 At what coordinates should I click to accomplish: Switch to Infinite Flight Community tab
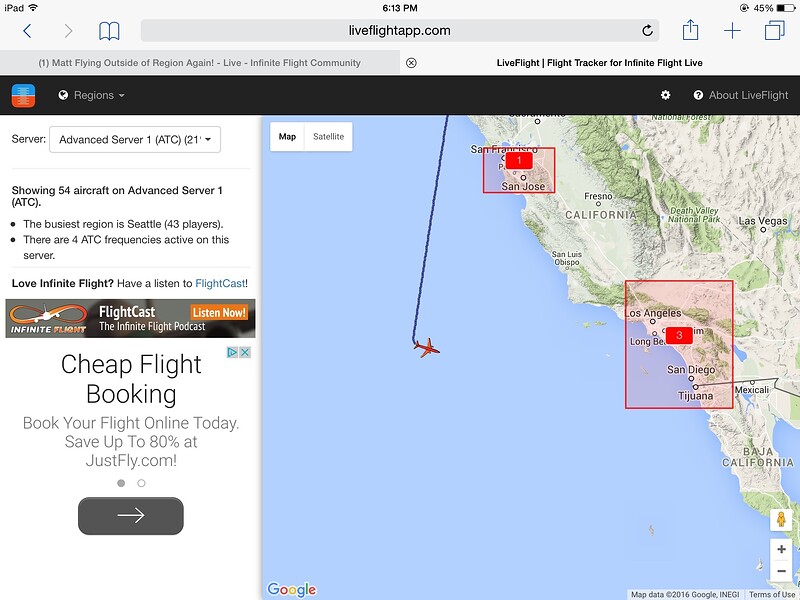coord(199,63)
